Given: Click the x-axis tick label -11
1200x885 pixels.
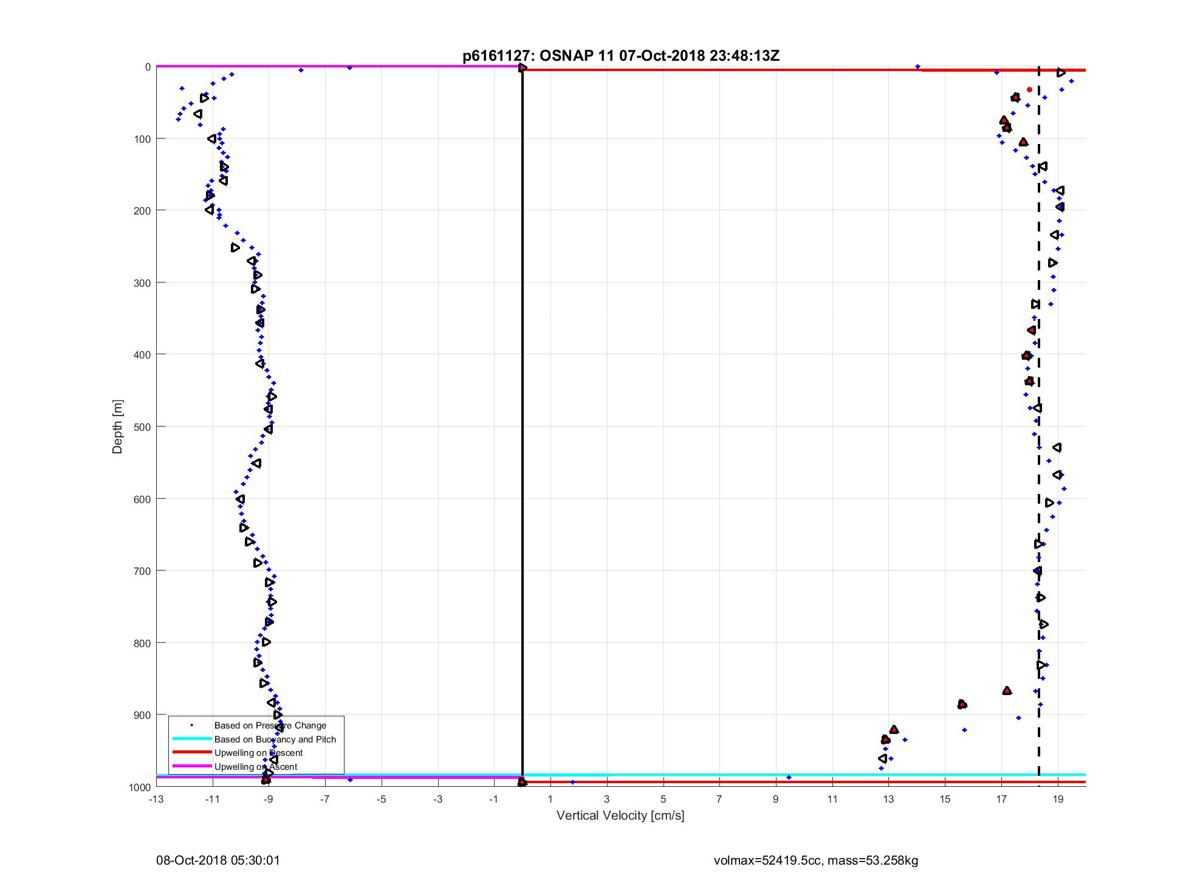Looking at the screenshot, I should pos(212,800).
